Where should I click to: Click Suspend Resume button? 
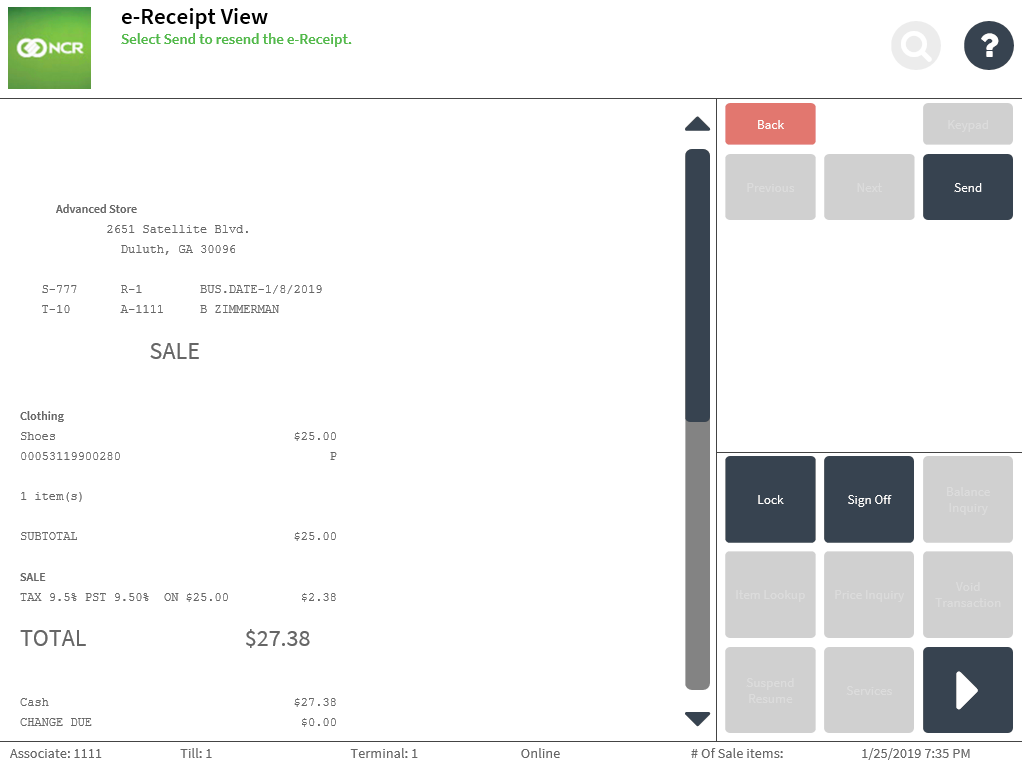pyautogui.click(x=770, y=690)
